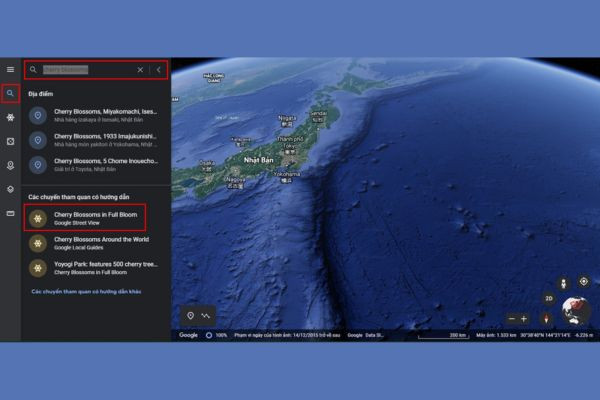Select Cherry Blossoms, 5 Chome Inouecho result
600x400 pixels.
(x=96, y=165)
